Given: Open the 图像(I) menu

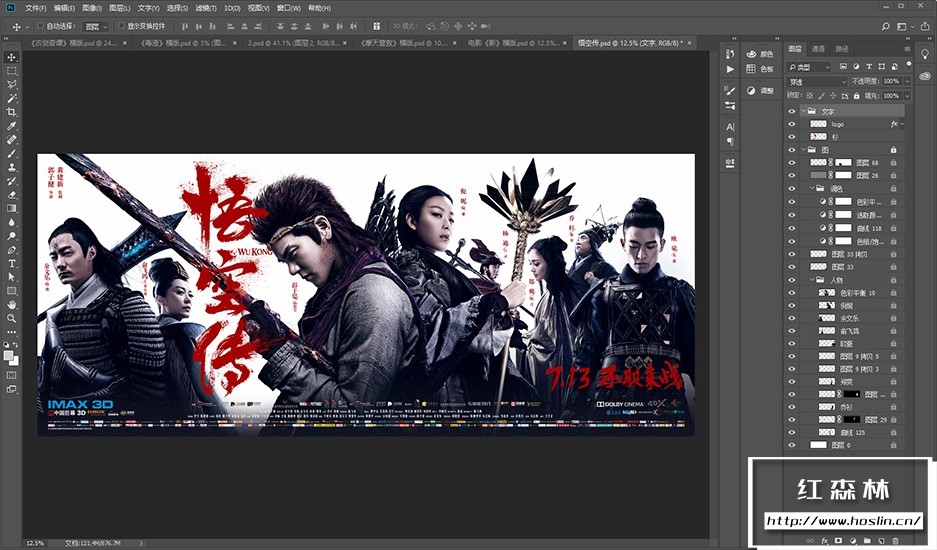Looking at the screenshot, I should coord(92,8).
